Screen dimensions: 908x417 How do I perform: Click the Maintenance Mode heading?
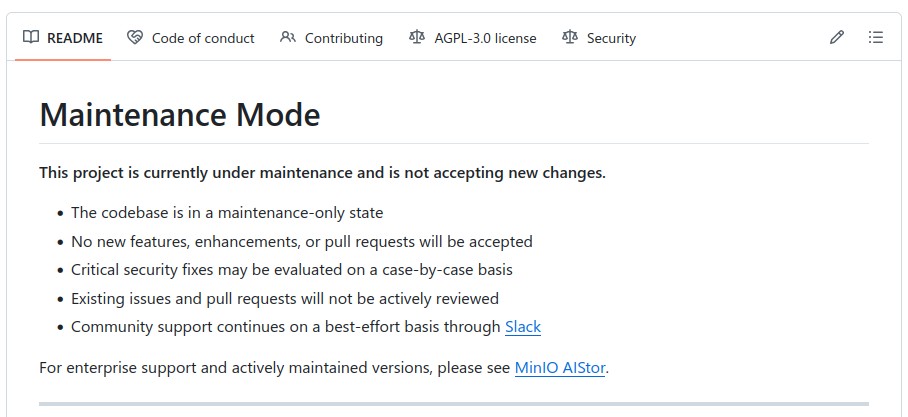pos(180,115)
